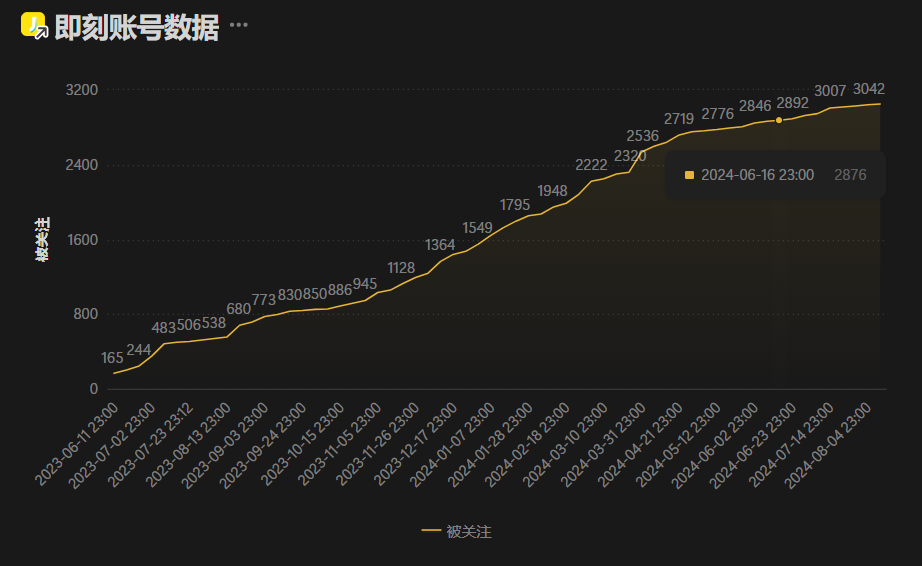This screenshot has width=922, height=566.
Task: Click the yellow square in the tooltip
Action: click(689, 175)
